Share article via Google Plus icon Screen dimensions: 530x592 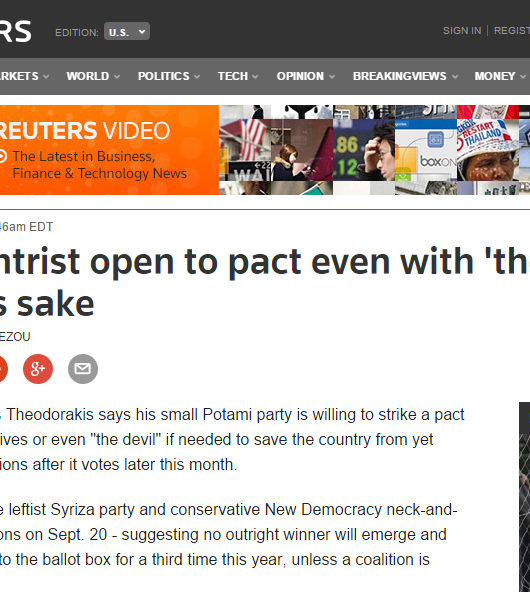click(x=38, y=369)
